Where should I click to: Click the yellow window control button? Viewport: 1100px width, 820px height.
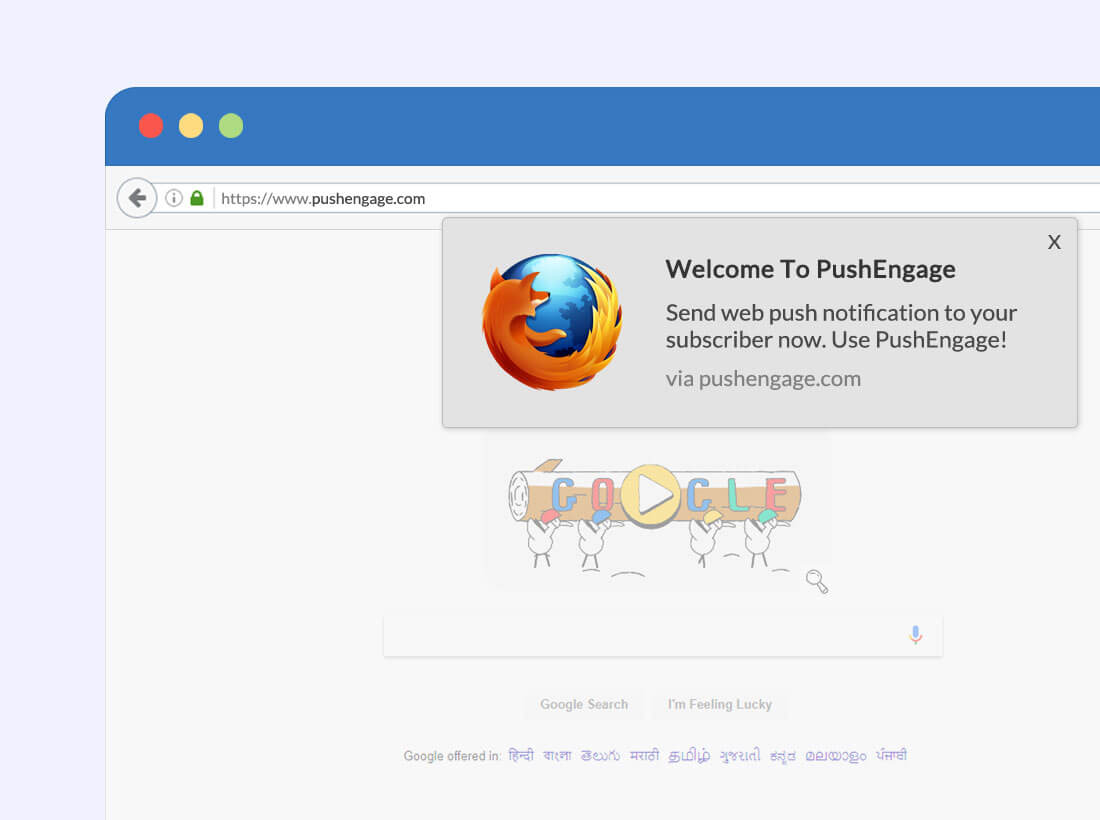[191, 125]
